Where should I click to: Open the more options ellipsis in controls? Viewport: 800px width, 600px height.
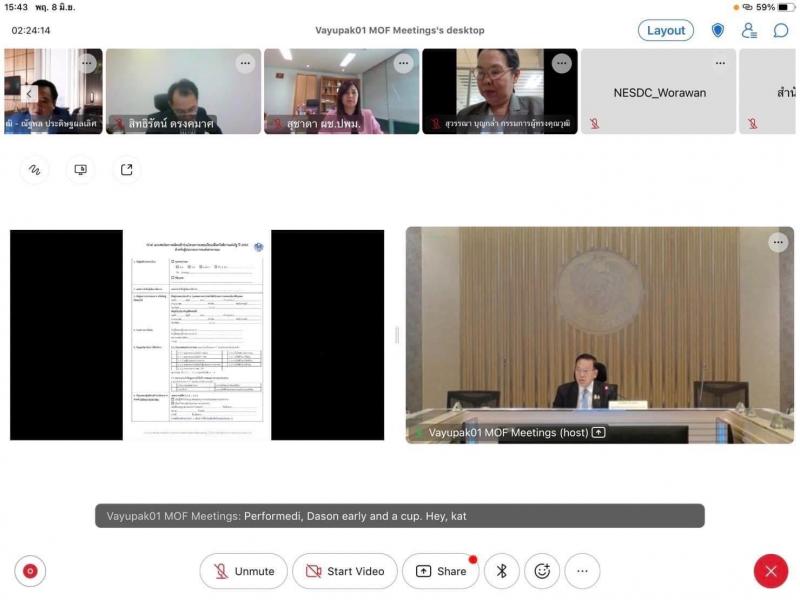pos(582,571)
